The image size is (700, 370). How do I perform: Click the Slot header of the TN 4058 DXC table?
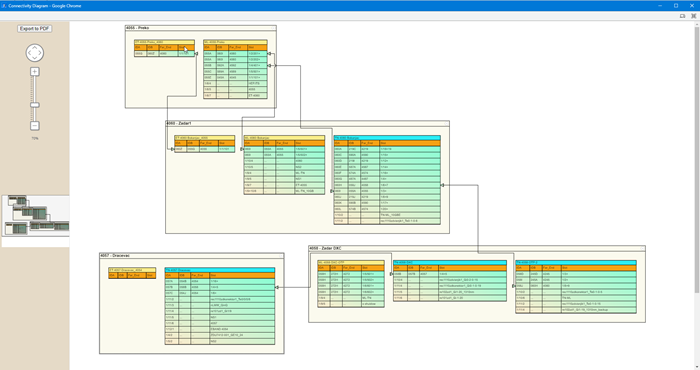pos(472,268)
